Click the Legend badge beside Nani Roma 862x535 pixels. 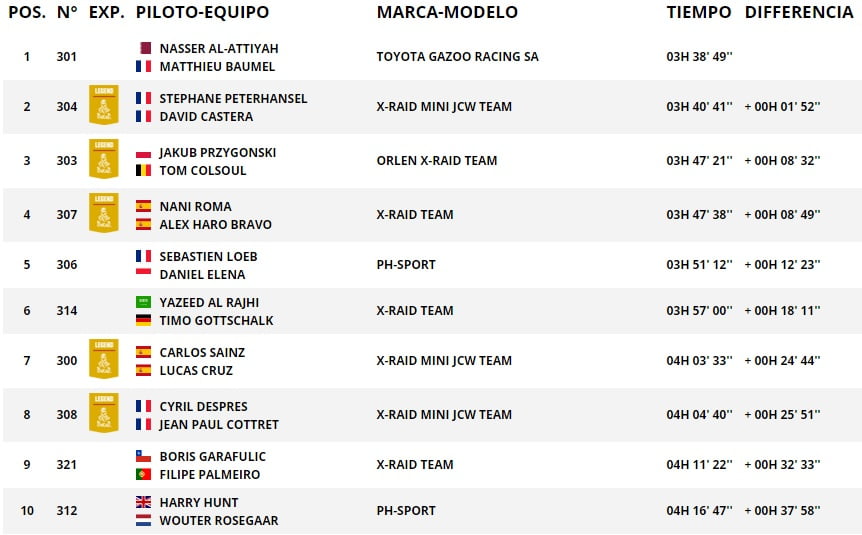(104, 212)
